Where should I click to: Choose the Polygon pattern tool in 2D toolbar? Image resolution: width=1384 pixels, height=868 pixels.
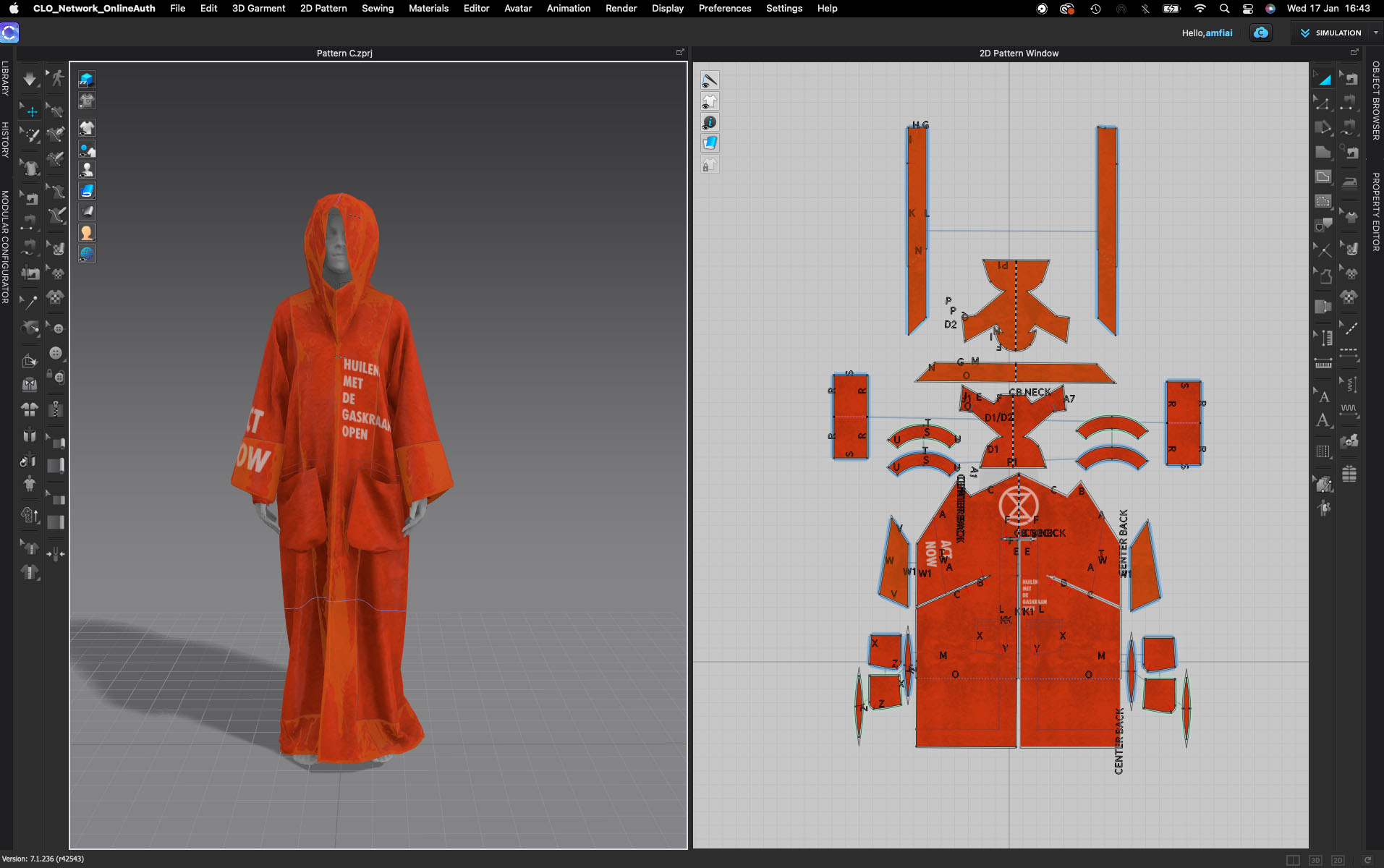tap(1323, 151)
